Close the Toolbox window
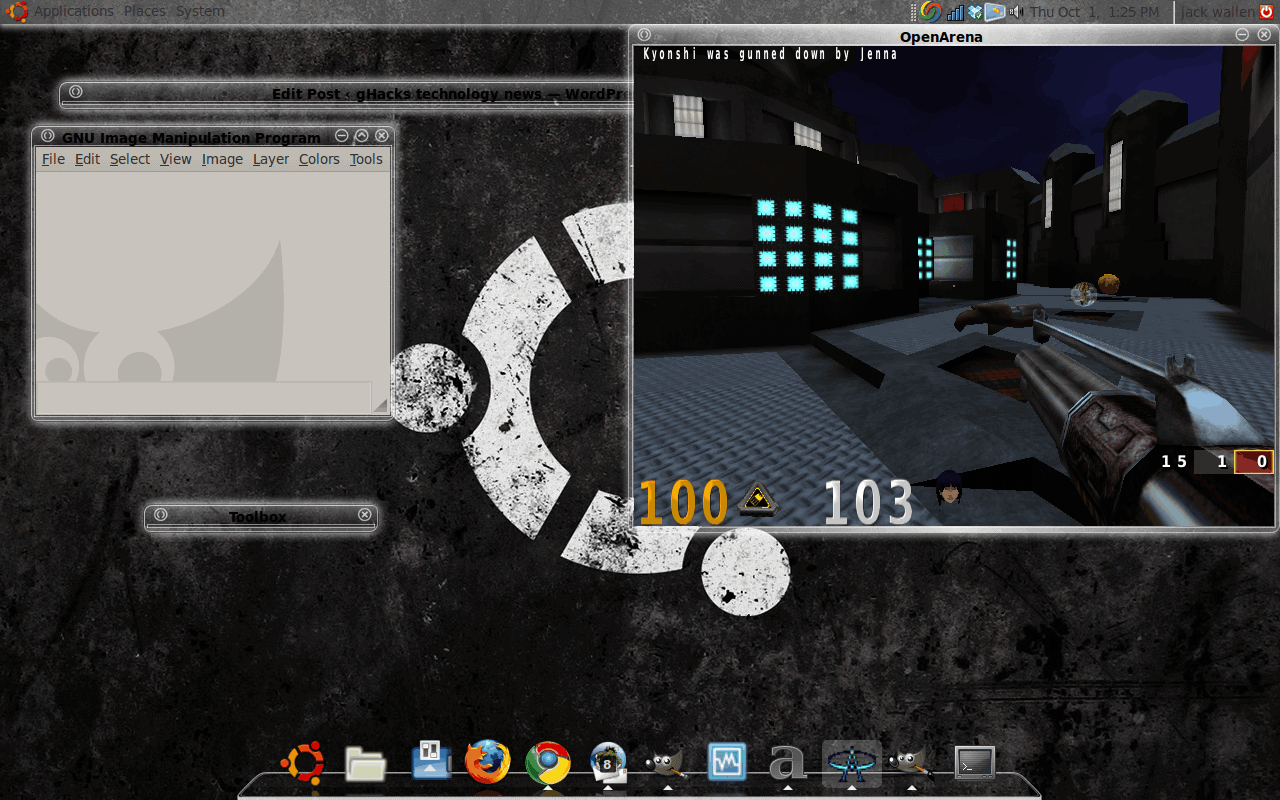This screenshot has height=800, width=1280. point(365,515)
